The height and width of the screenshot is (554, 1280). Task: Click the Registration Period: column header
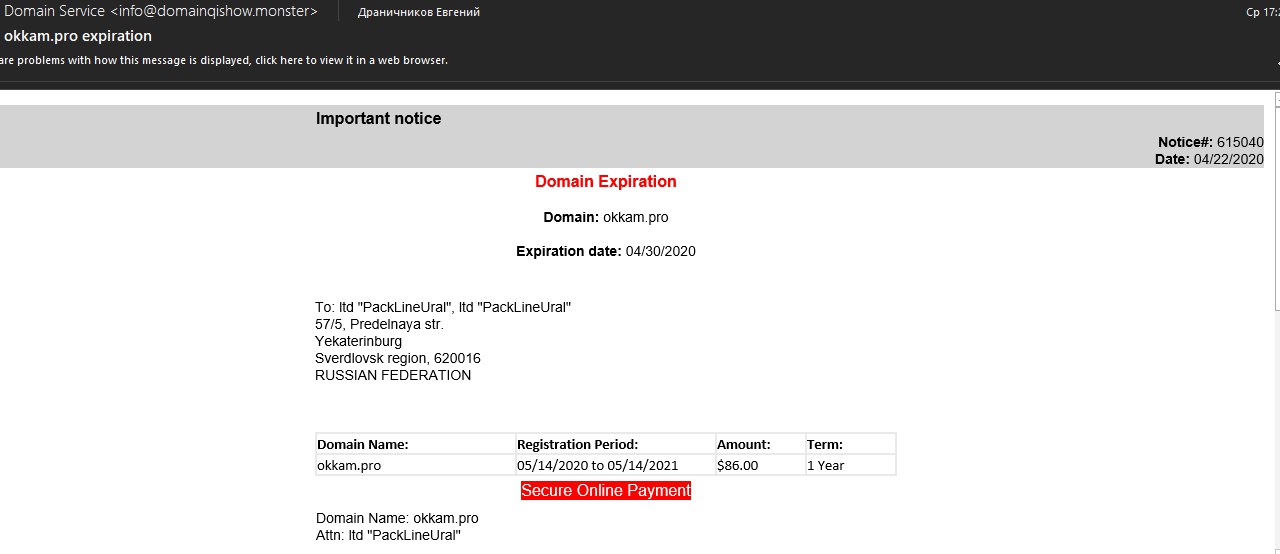(616, 444)
